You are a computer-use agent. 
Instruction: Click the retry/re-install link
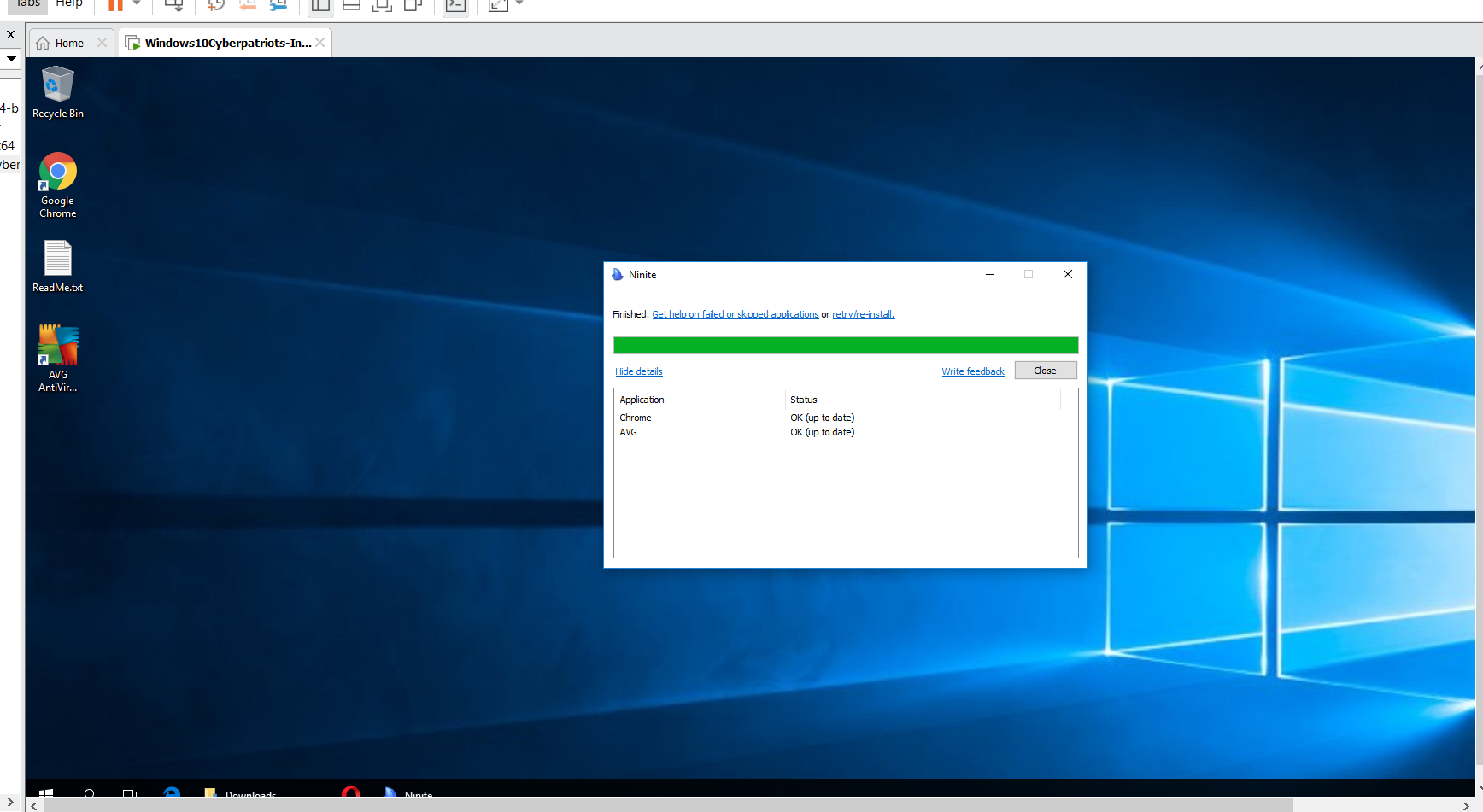[864, 314]
